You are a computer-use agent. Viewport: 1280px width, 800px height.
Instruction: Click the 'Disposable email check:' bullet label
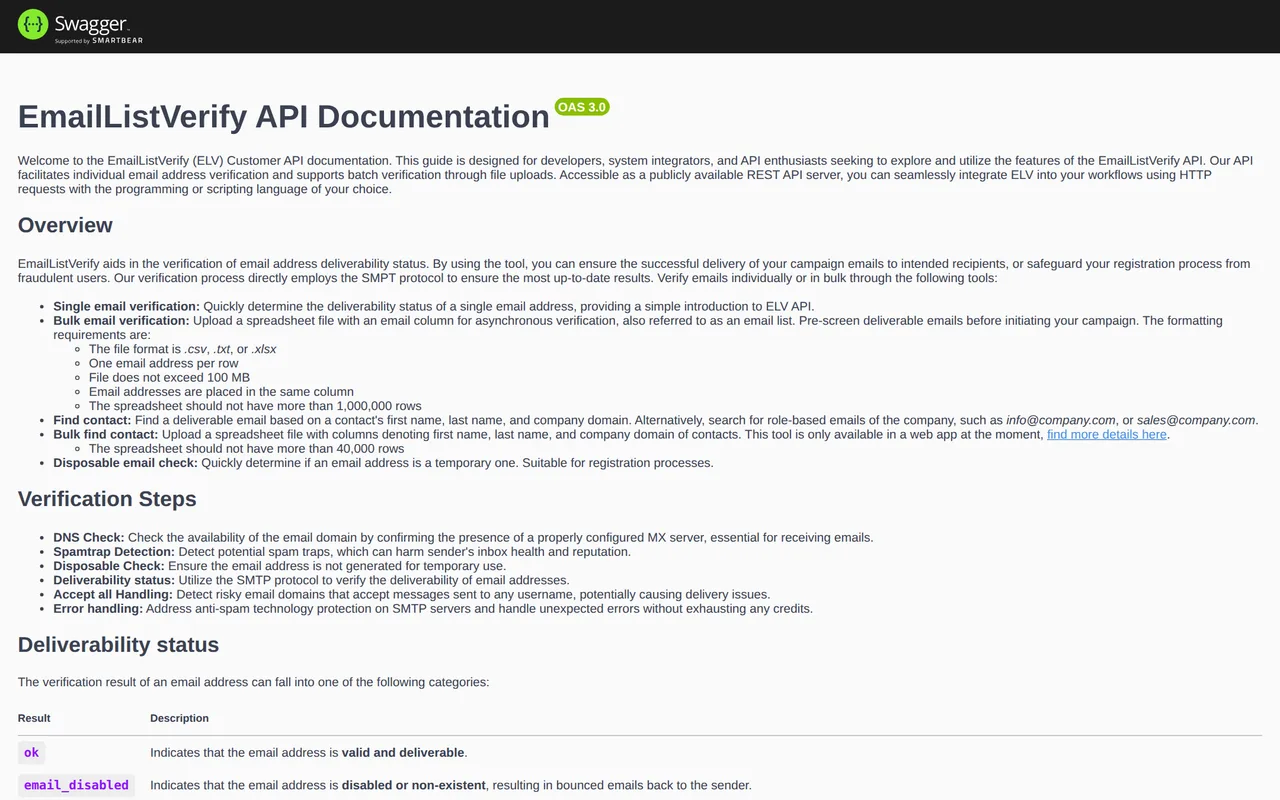125,463
